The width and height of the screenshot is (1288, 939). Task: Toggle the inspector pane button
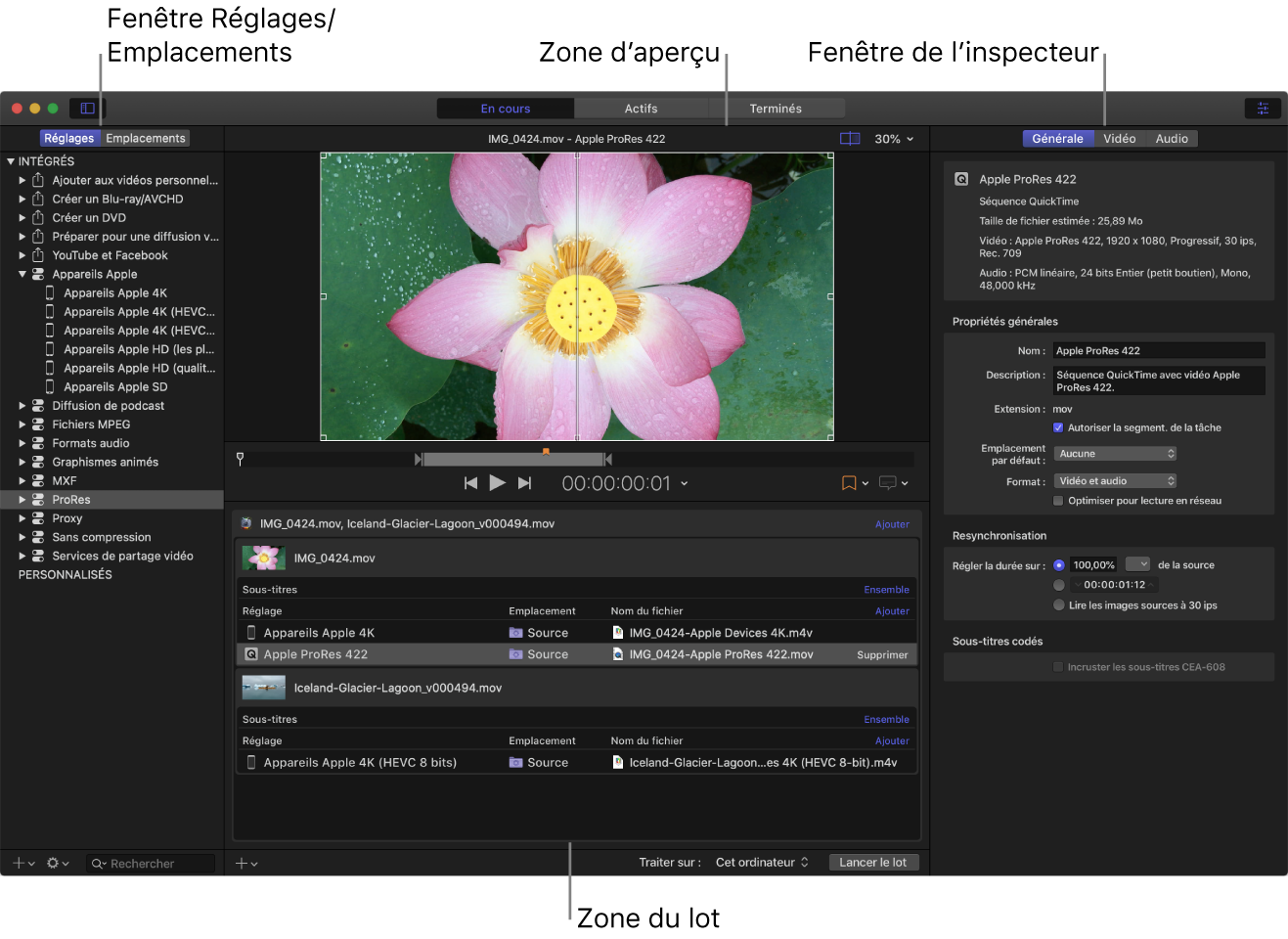pos(1263,109)
